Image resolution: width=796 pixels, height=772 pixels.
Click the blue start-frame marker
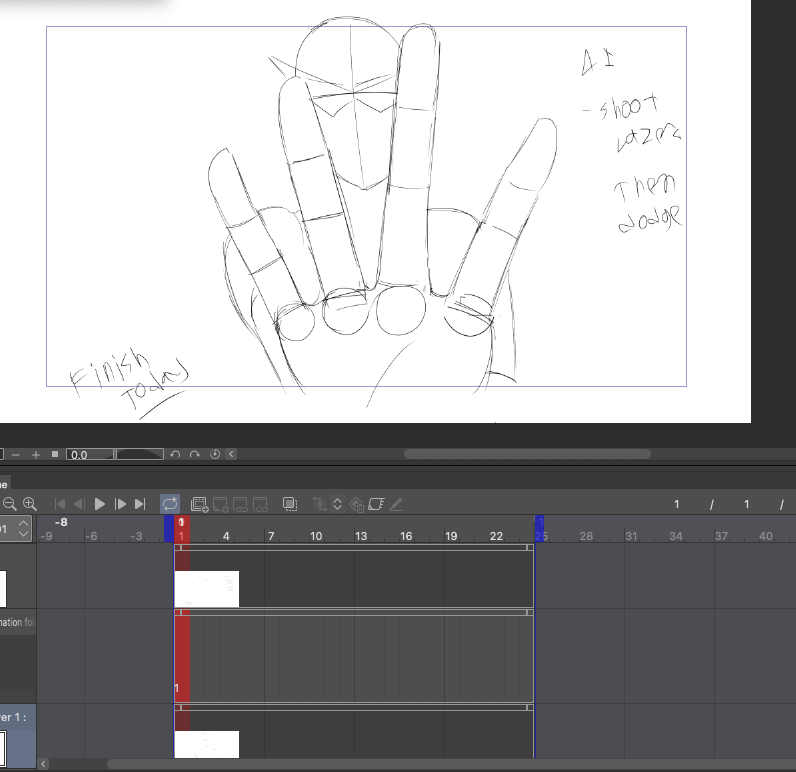169,529
